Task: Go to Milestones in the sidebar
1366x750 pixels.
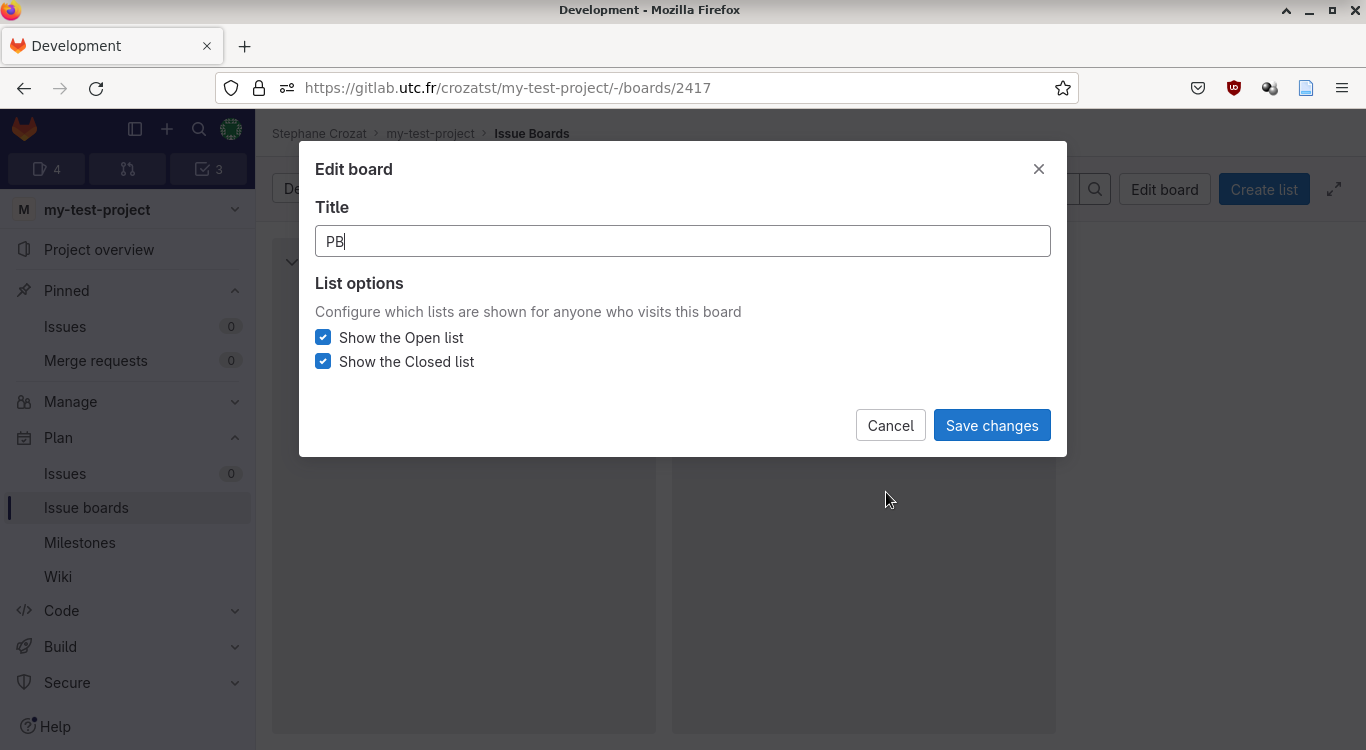Action: (80, 543)
